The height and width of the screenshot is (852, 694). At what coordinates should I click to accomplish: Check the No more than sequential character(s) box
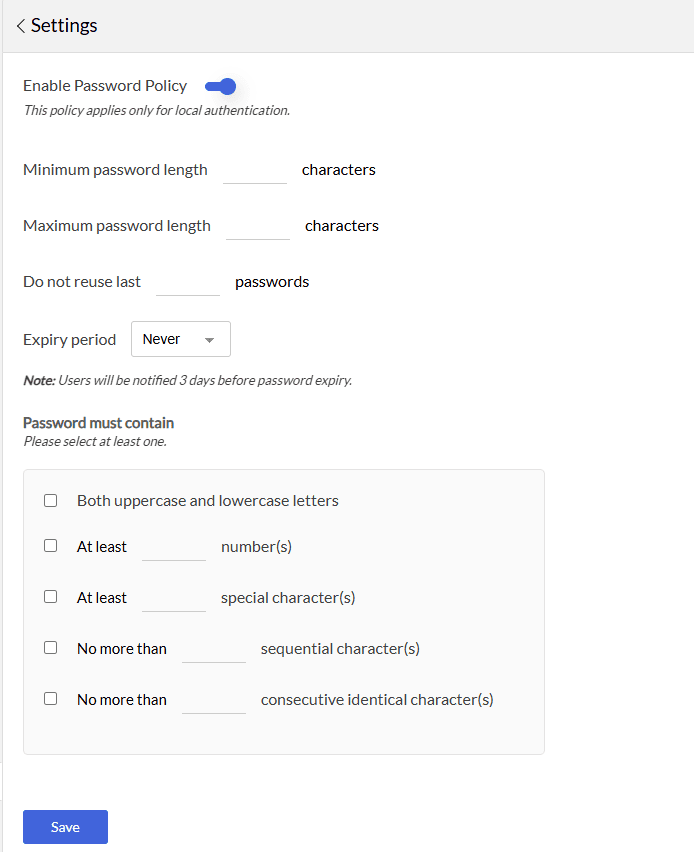pyautogui.click(x=51, y=648)
